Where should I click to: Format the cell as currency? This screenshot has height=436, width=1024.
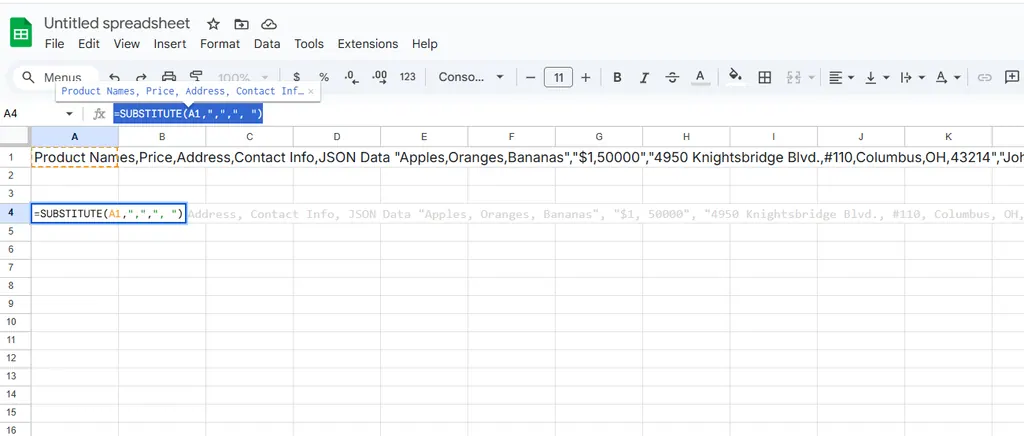[x=296, y=77]
